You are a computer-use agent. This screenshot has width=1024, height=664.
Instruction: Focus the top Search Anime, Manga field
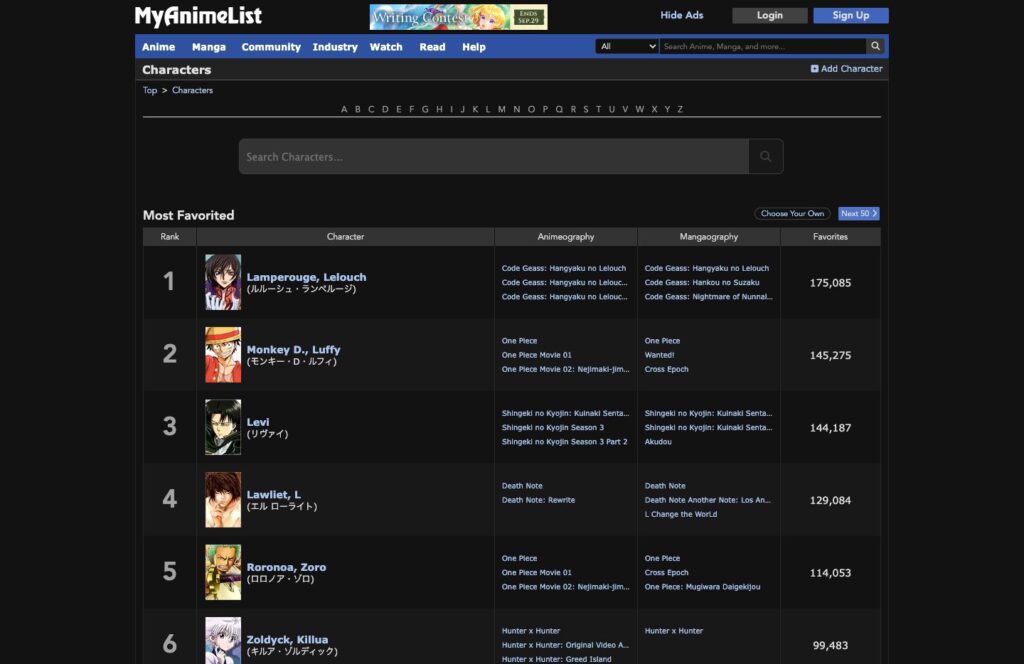762,46
